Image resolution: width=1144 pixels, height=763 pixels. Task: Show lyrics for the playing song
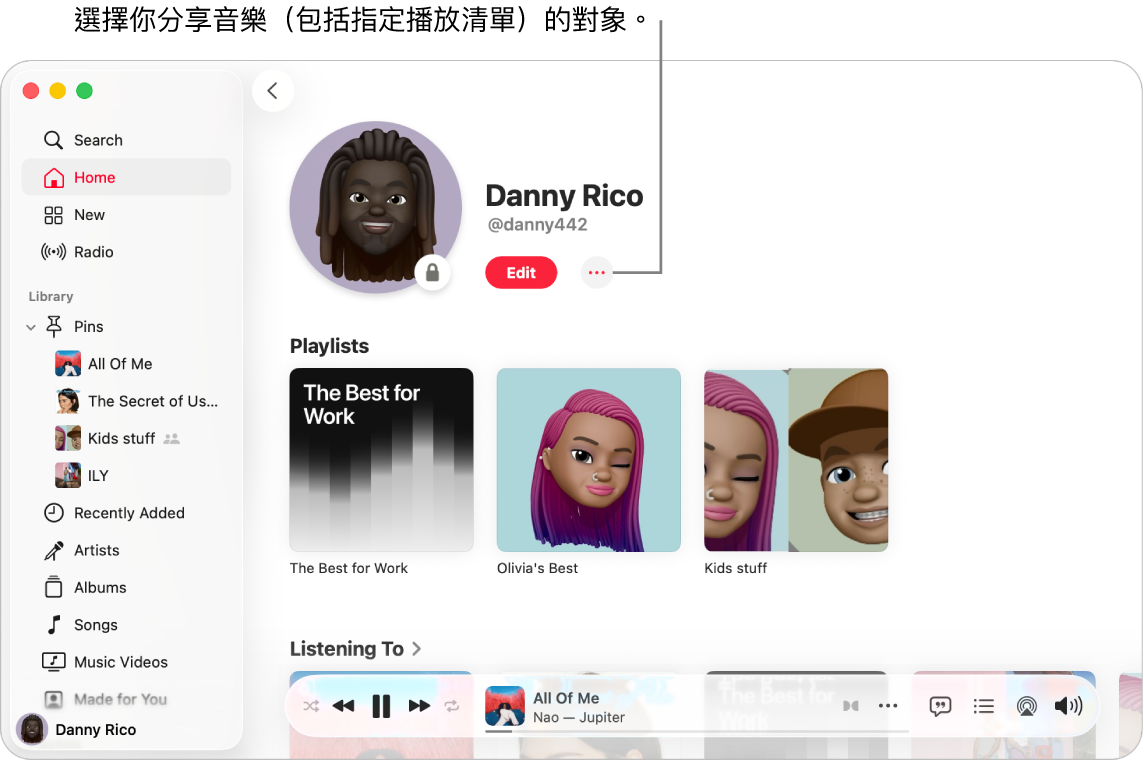(x=938, y=705)
